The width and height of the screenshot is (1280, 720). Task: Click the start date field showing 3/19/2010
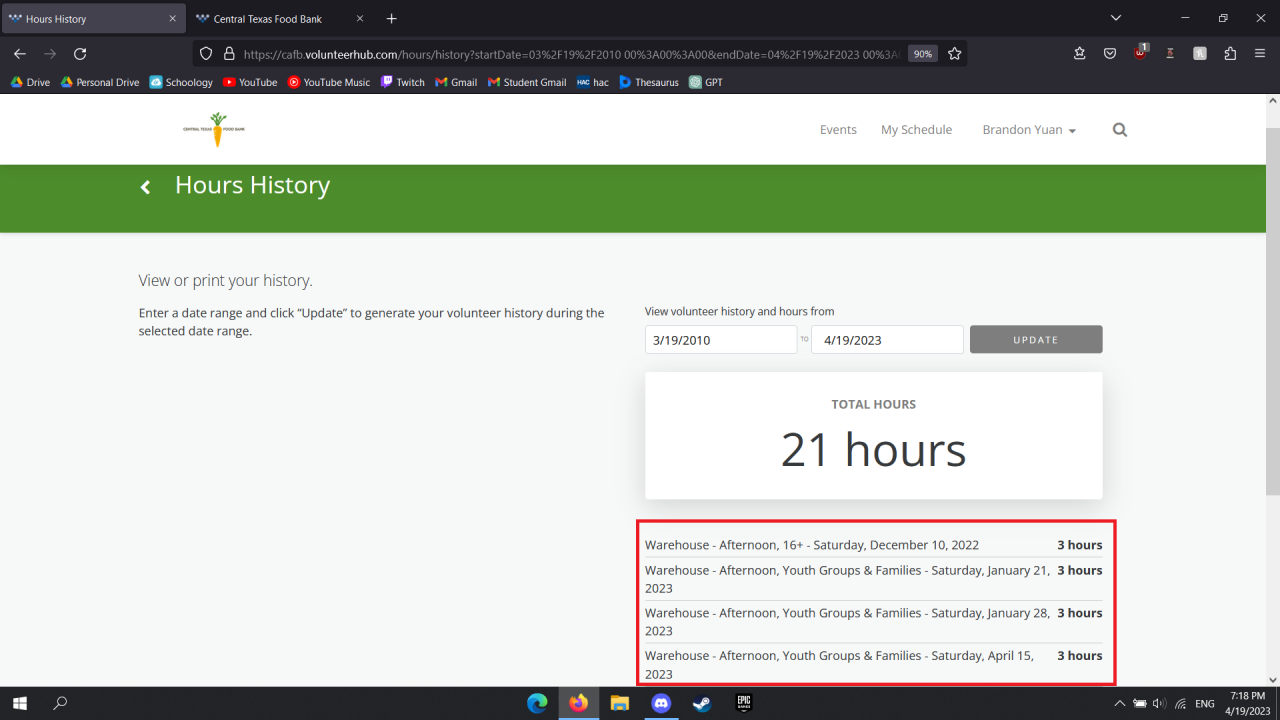point(721,339)
